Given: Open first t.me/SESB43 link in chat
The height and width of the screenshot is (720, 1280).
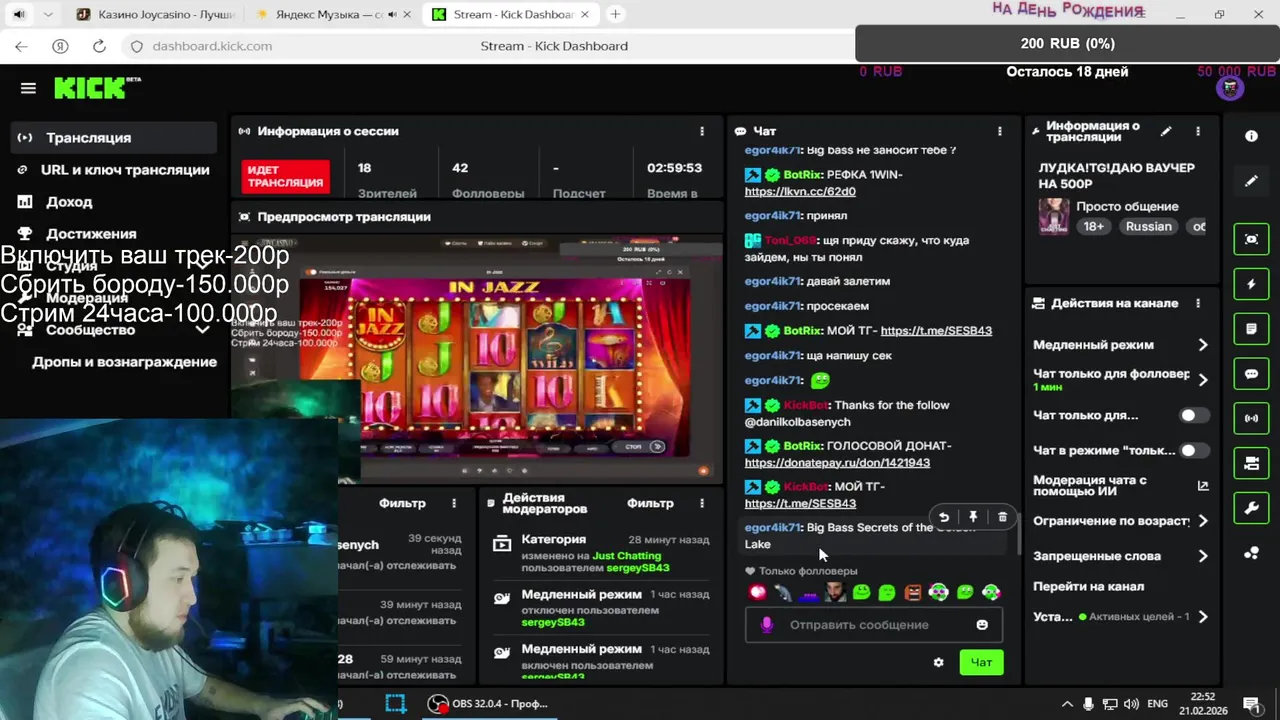Looking at the screenshot, I should [936, 331].
